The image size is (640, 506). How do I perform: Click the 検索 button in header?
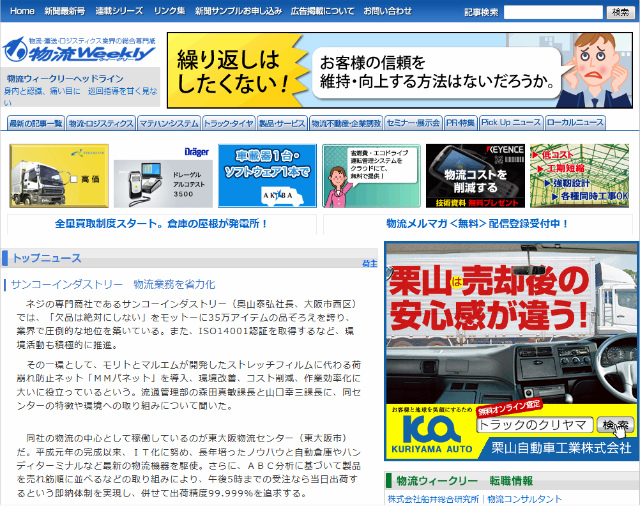point(620,12)
